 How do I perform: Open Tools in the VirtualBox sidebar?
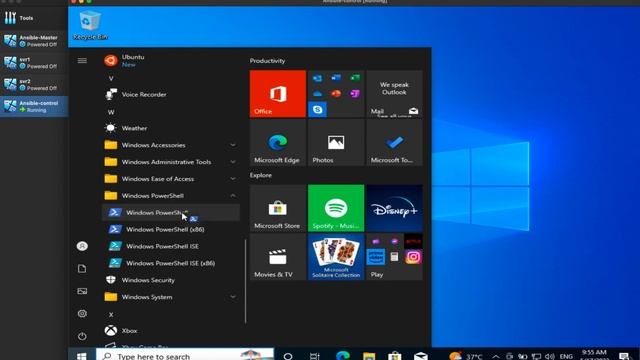point(34,18)
